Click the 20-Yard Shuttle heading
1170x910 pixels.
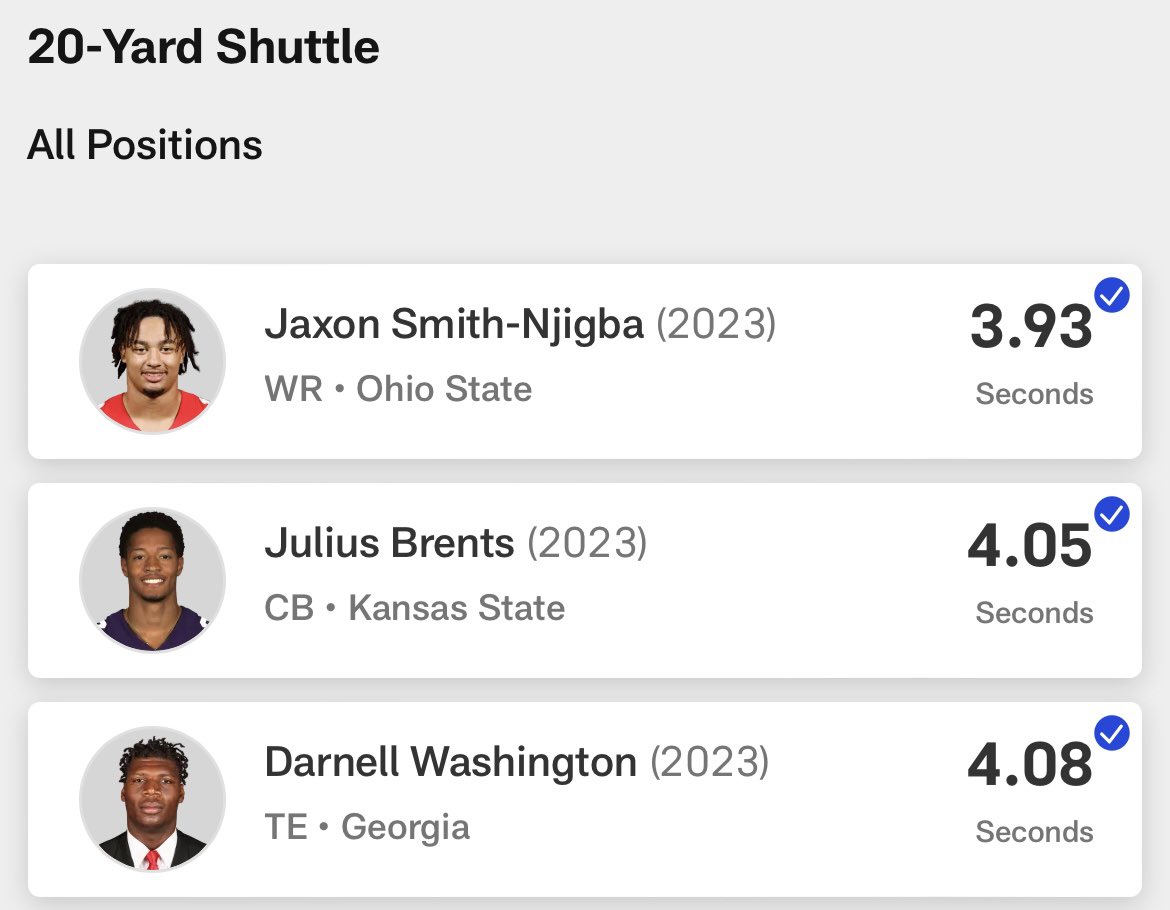(204, 46)
